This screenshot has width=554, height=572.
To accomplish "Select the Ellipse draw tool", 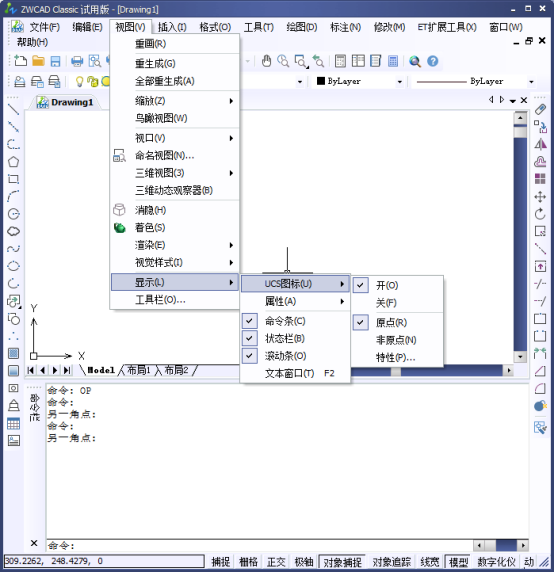I will click(x=13, y=266).
